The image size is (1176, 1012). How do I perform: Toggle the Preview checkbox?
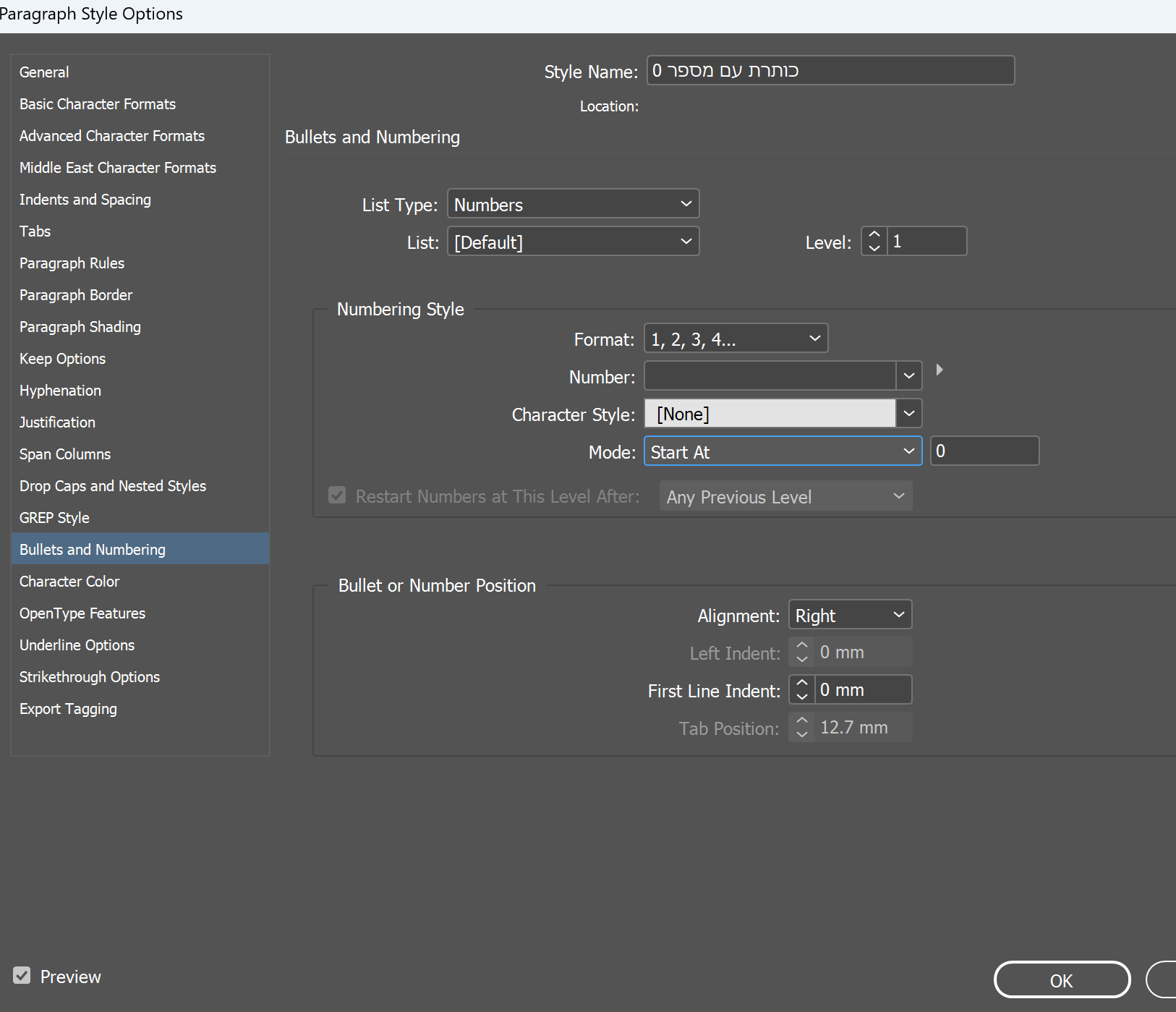pos(22,976)
